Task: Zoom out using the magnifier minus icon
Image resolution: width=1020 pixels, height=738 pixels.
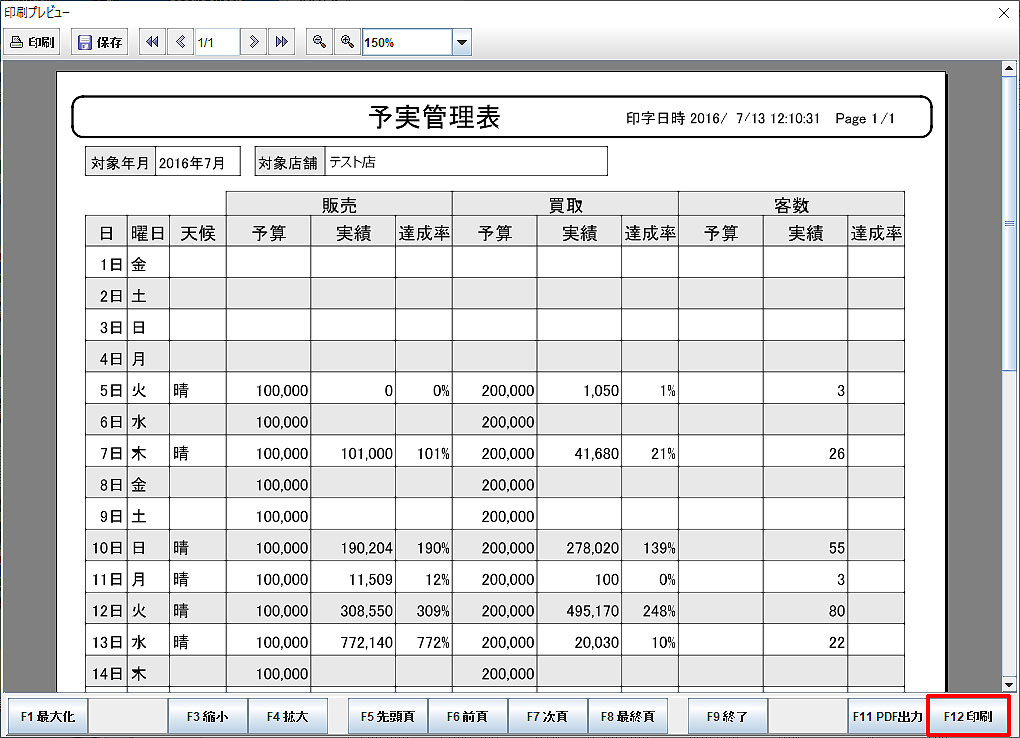Action: 318,41
